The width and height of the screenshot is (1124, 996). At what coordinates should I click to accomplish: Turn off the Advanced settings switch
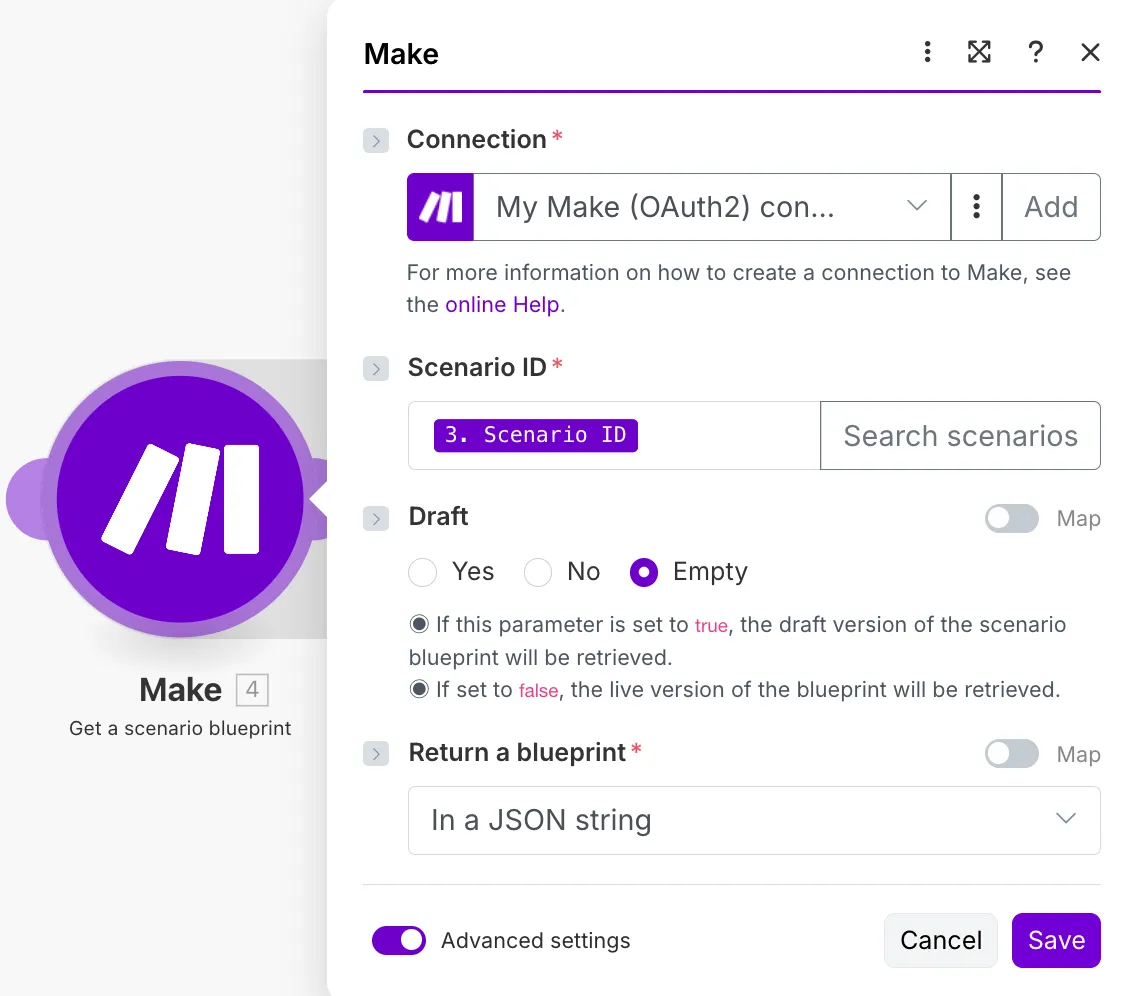click(x=399, y=940)
